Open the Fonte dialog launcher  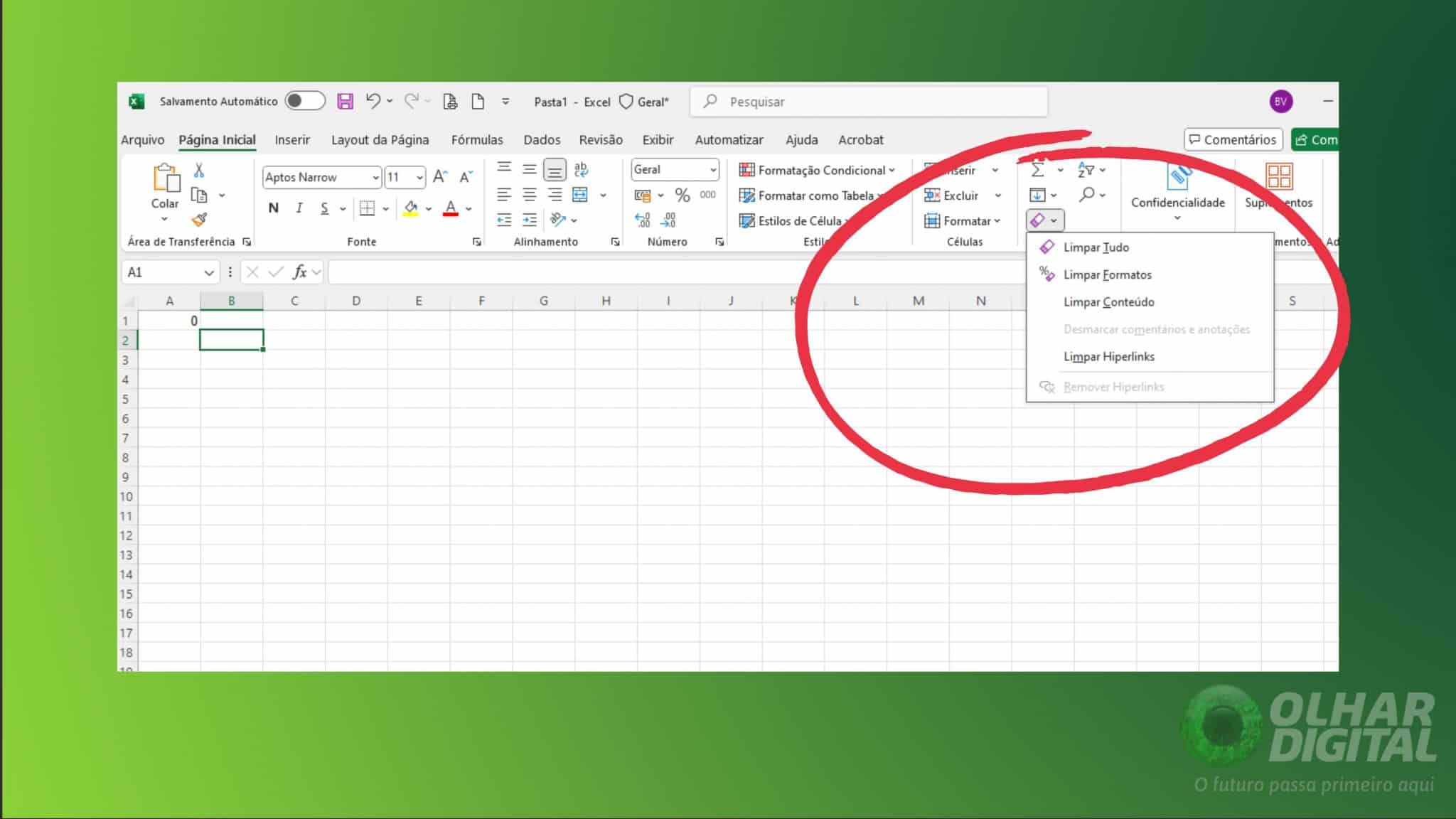point(476,242)
